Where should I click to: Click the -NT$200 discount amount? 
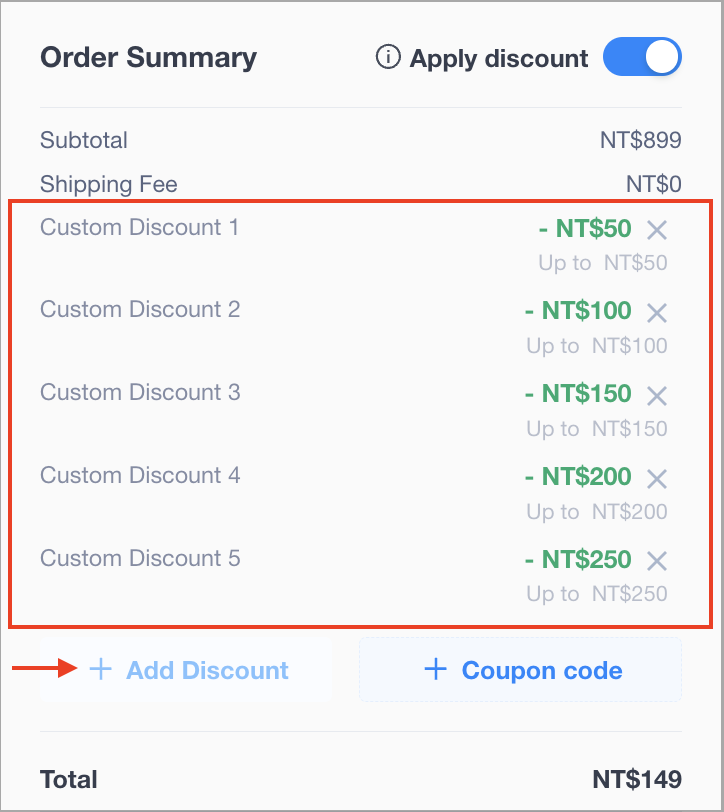578,476
